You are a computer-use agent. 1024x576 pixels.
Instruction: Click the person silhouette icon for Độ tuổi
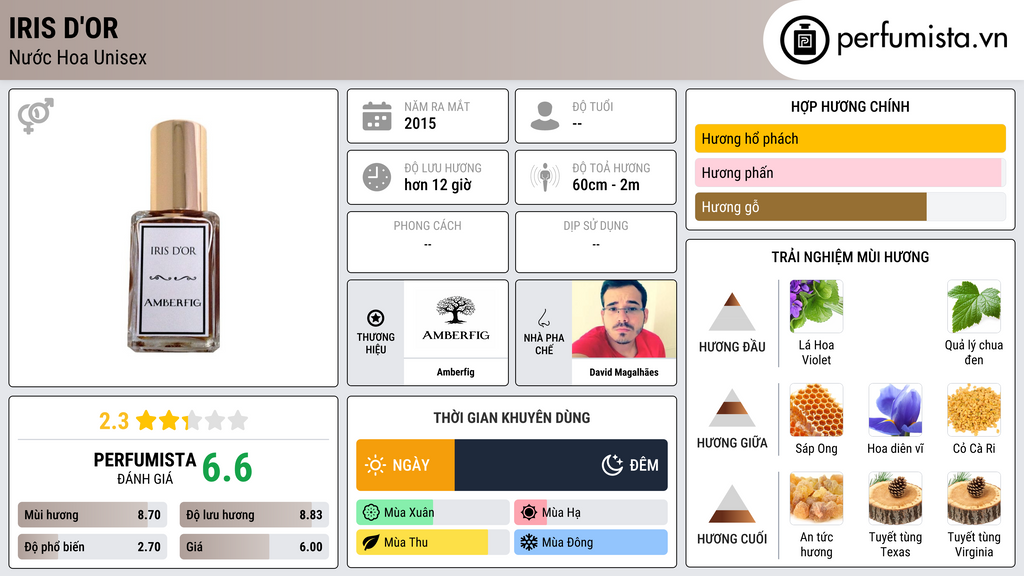coord(545,116)
